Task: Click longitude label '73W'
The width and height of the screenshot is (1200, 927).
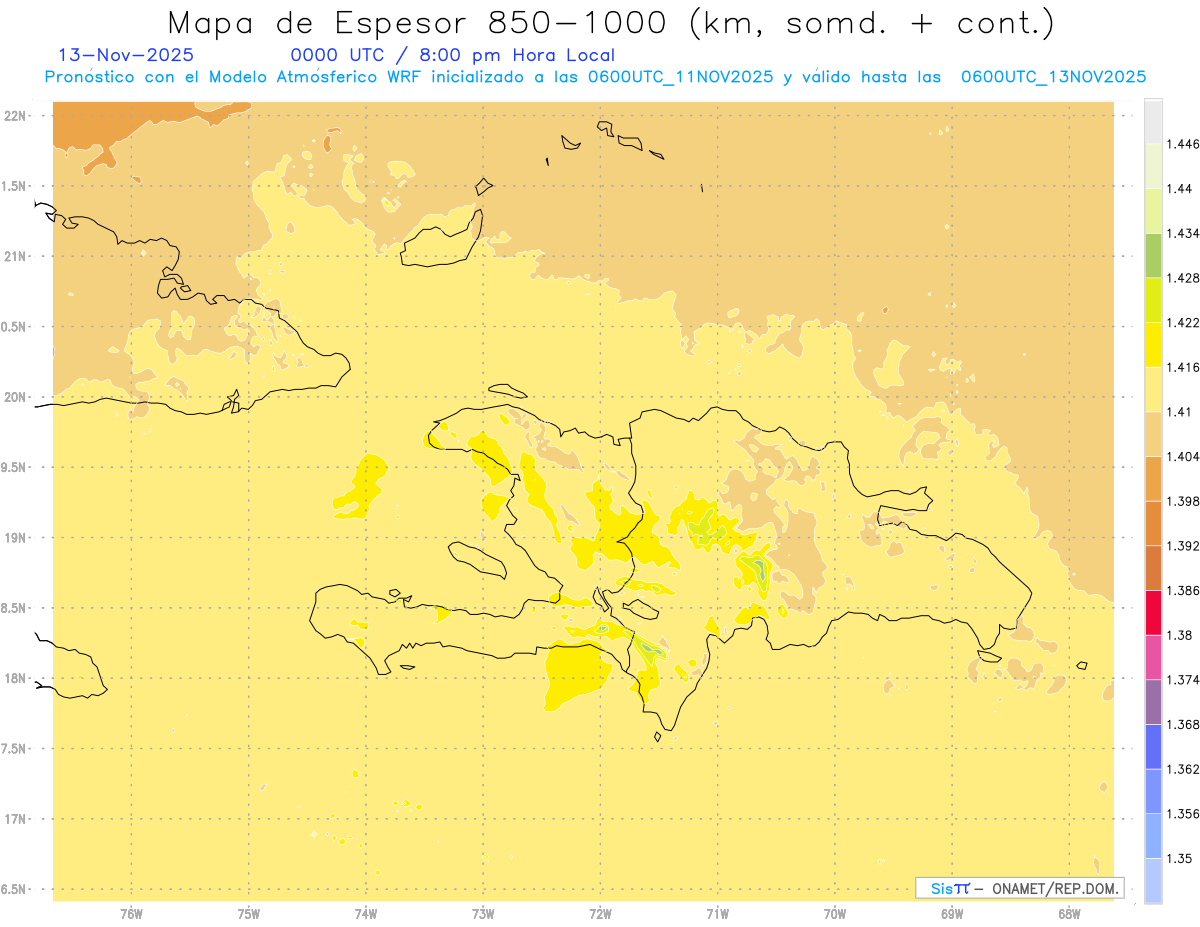Action: [x=483, y=914]
